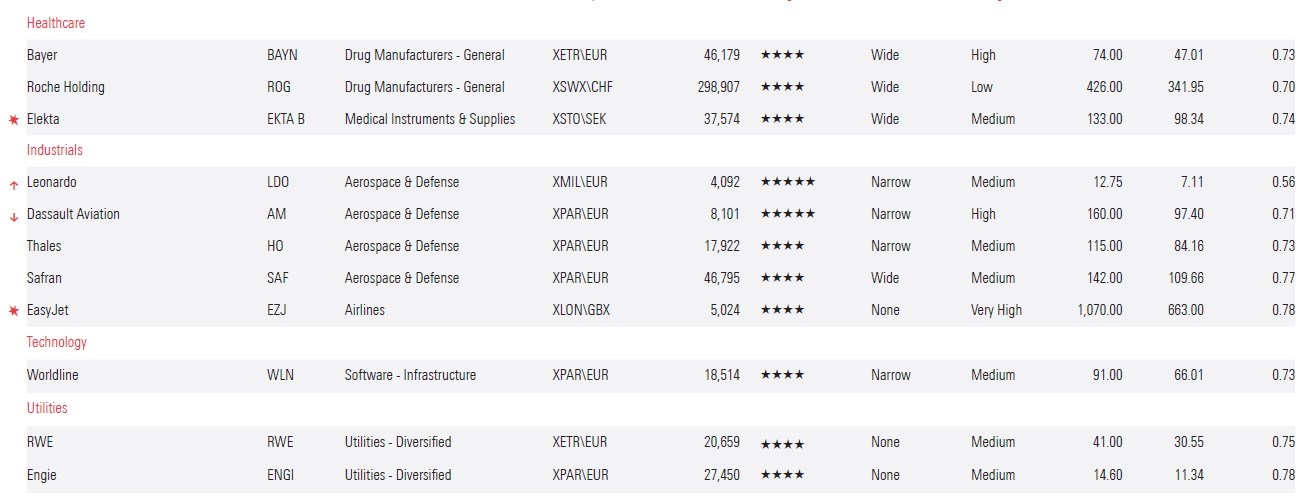The height and width of the screenshot is (498, 1312).
Task: Open the Utilities sector heading
Action: coord(47,408)
